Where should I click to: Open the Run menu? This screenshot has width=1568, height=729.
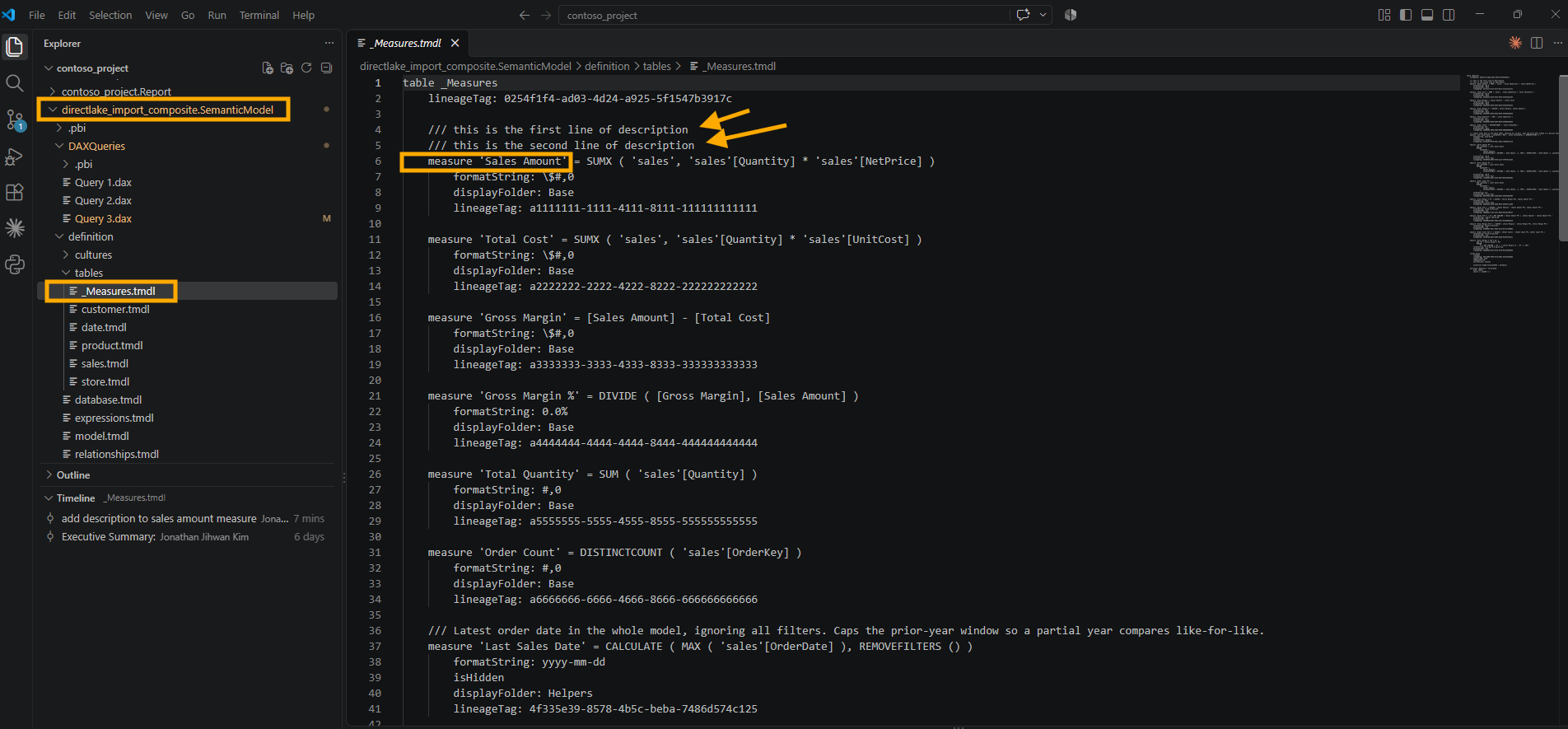(217, 15)
